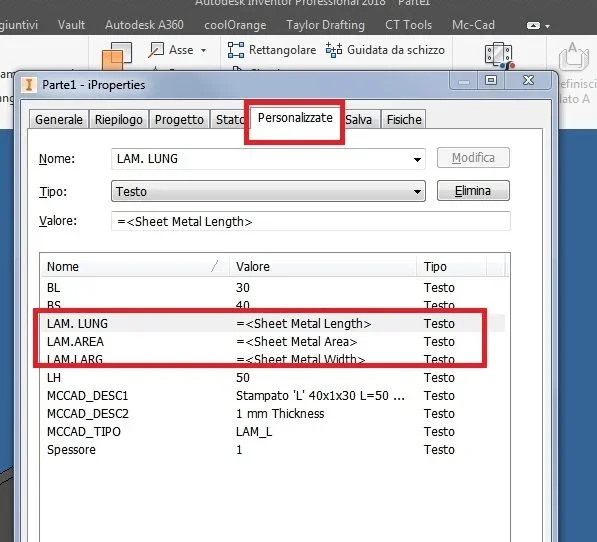Click the Valore column header
Viewport: 597px width, 542px height.
click(x=323, y=266)
